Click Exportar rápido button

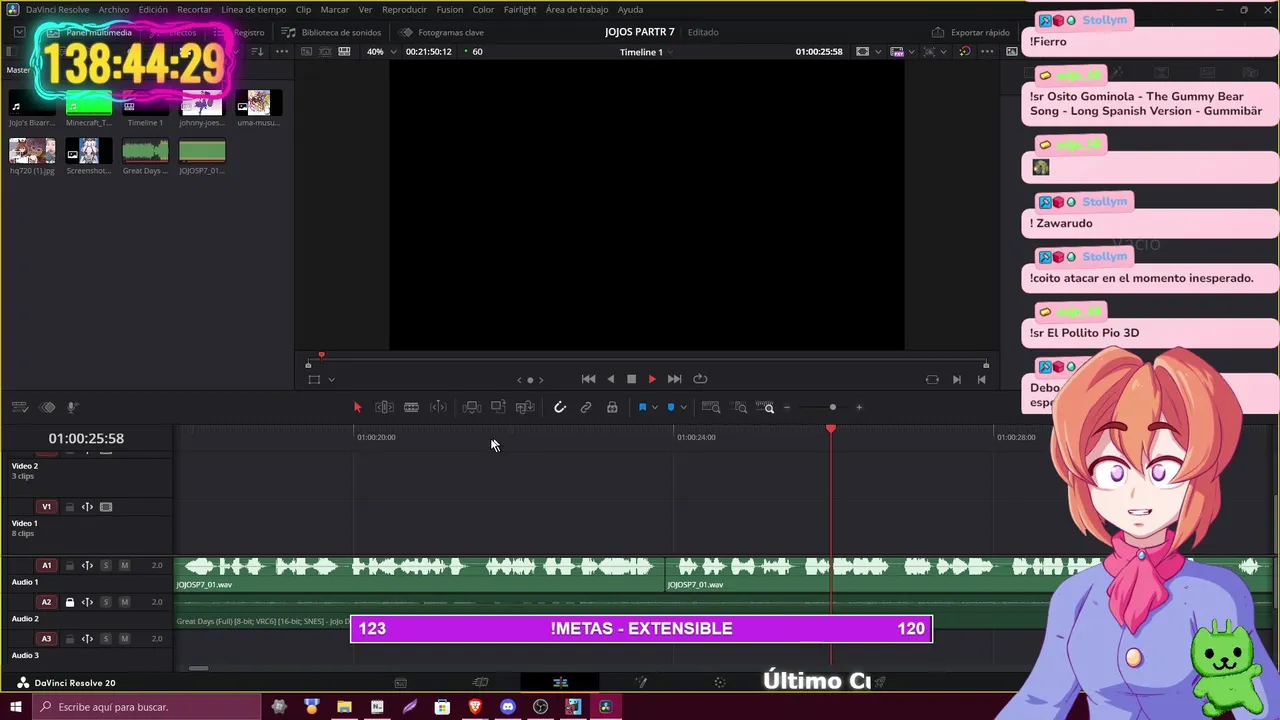click(x=971, y=32)
